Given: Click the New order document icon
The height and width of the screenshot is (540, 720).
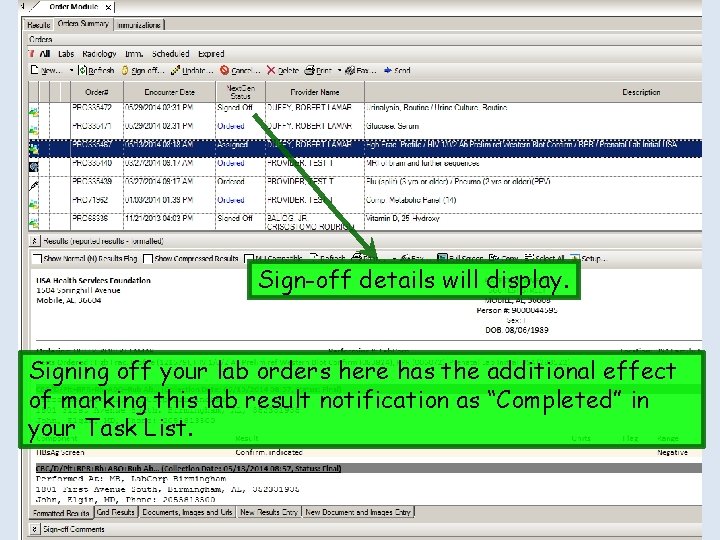Looking at the screenshot, I should [34, 70].
